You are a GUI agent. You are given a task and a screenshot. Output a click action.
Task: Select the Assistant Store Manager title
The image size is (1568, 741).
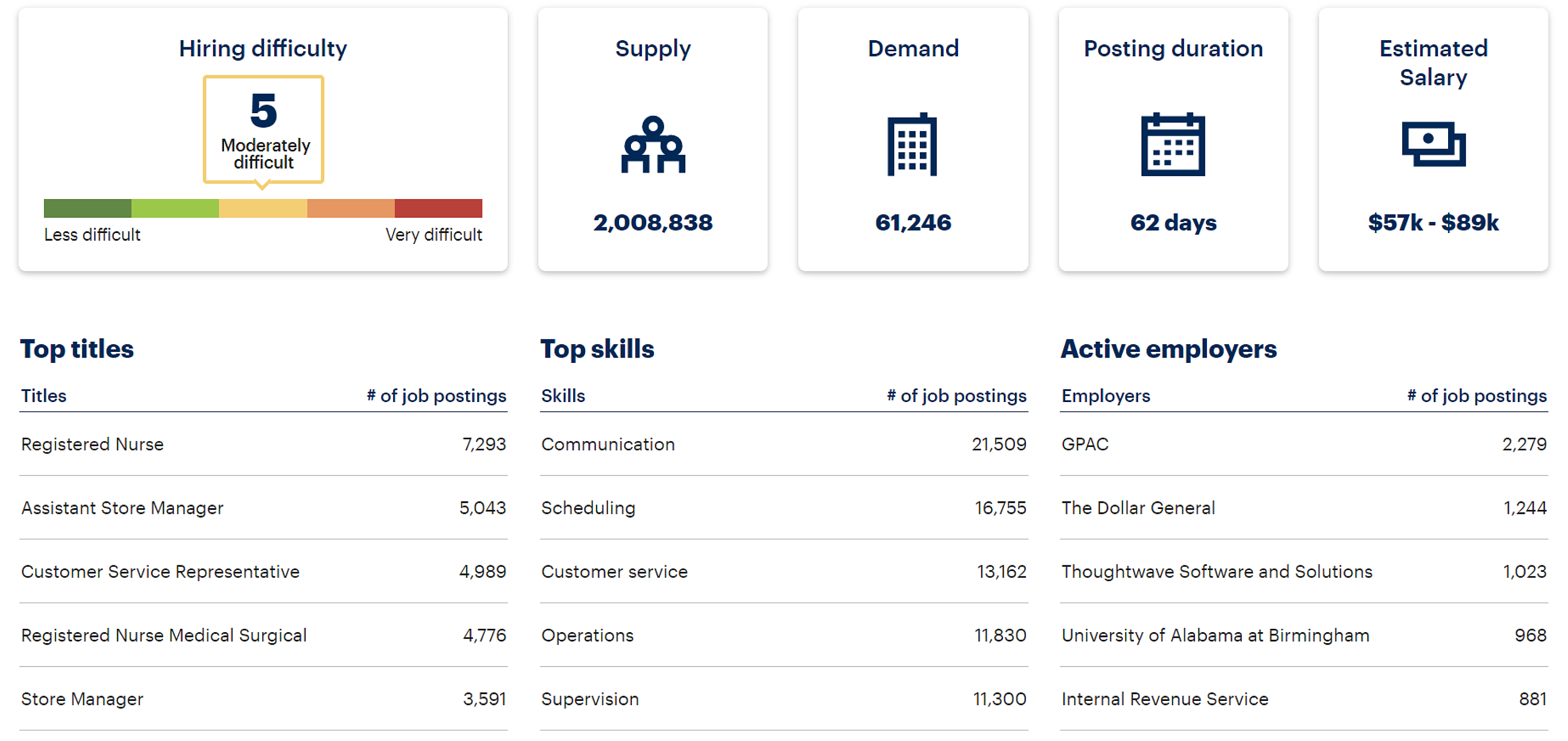click(x=122, y=508)
